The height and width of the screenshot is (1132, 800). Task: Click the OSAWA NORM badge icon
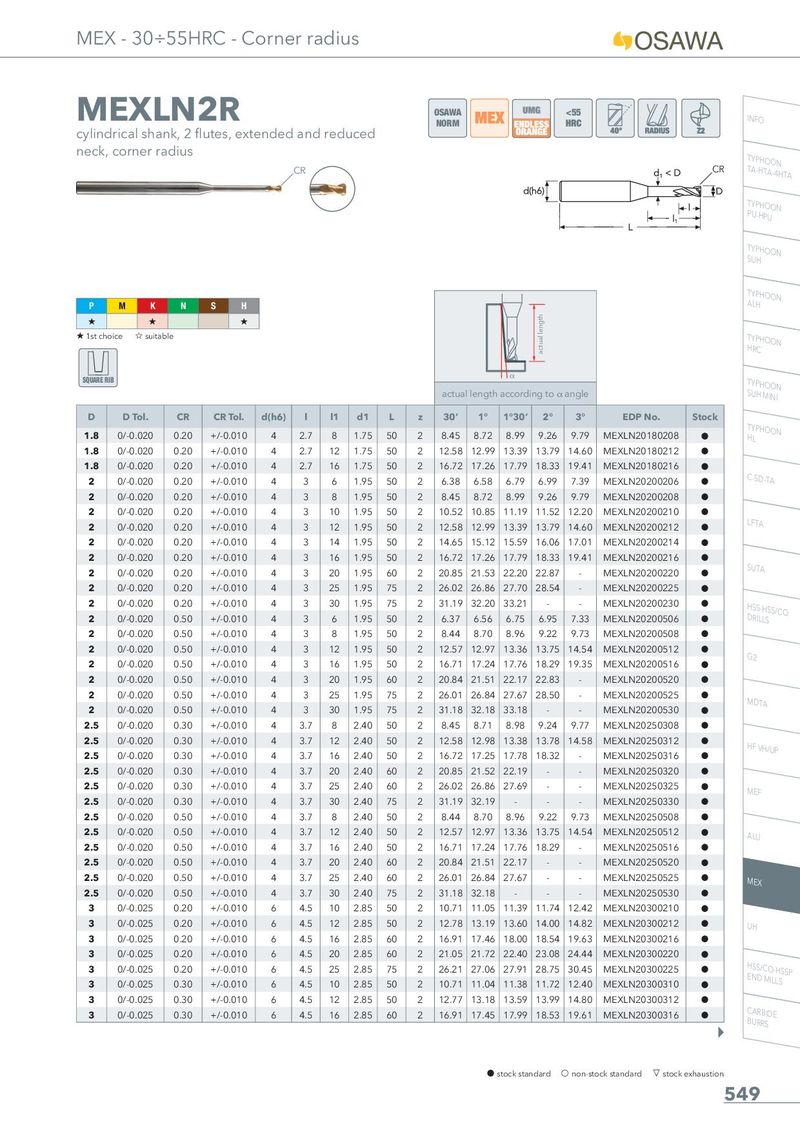coord(447,118)
